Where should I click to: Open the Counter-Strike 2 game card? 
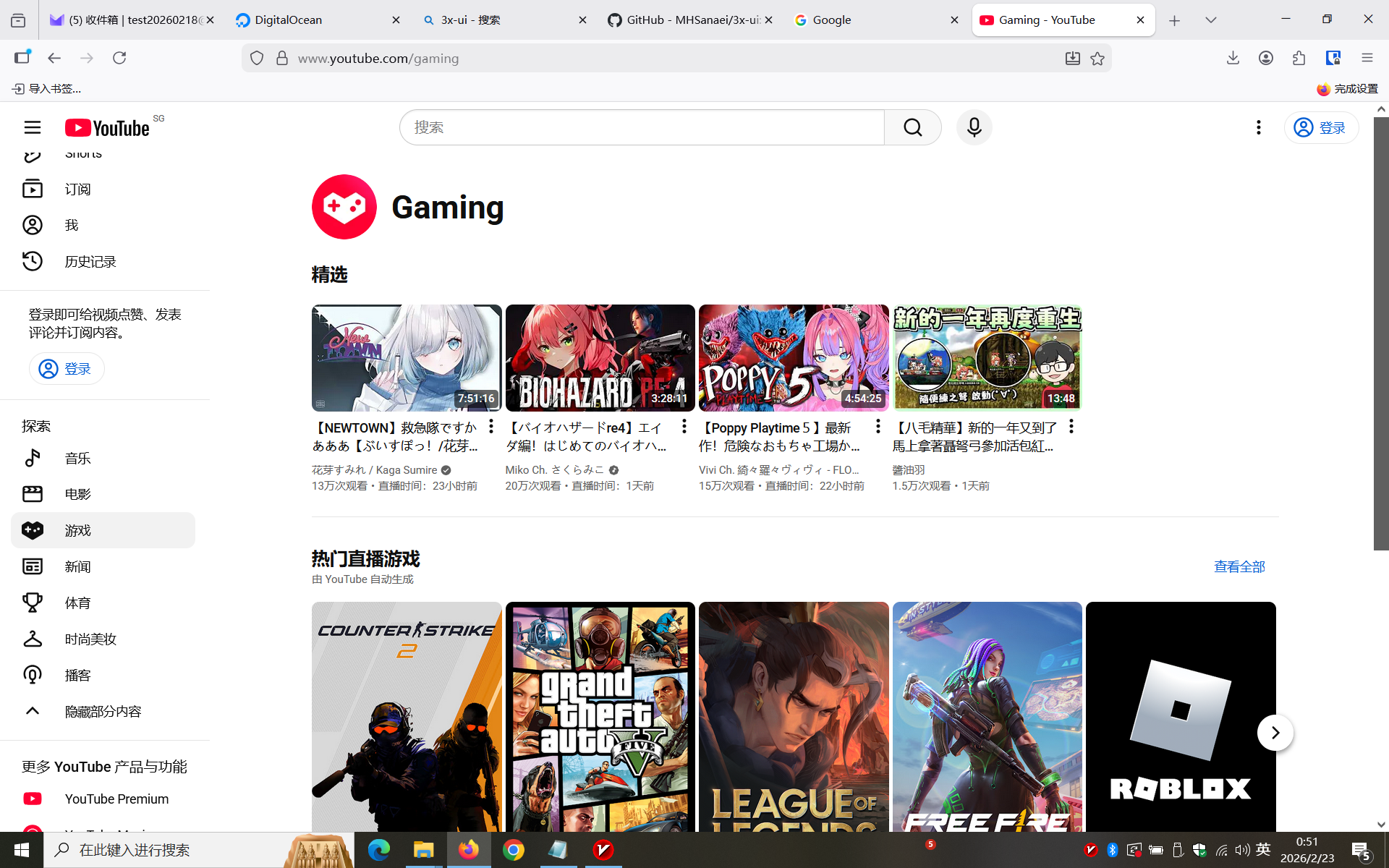(x=407, y=717)
